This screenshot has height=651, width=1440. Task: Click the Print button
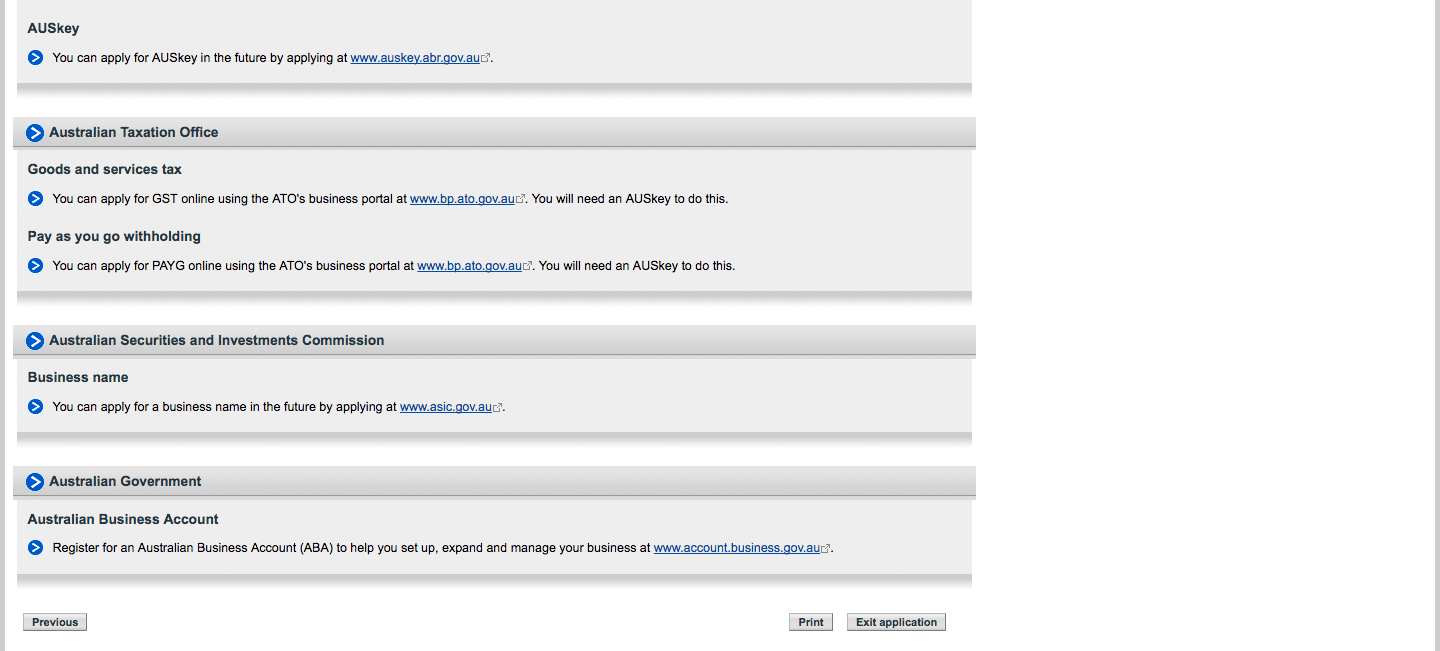[811, 622]
